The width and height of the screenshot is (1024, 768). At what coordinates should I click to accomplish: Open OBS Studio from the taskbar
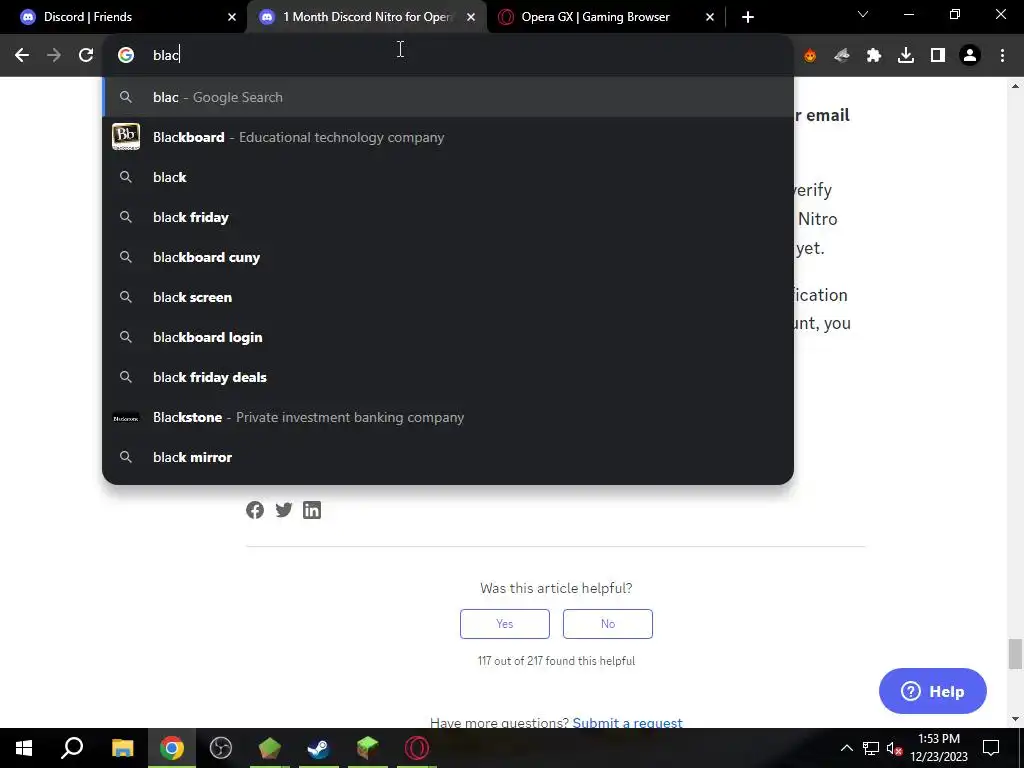click(221, 748)
